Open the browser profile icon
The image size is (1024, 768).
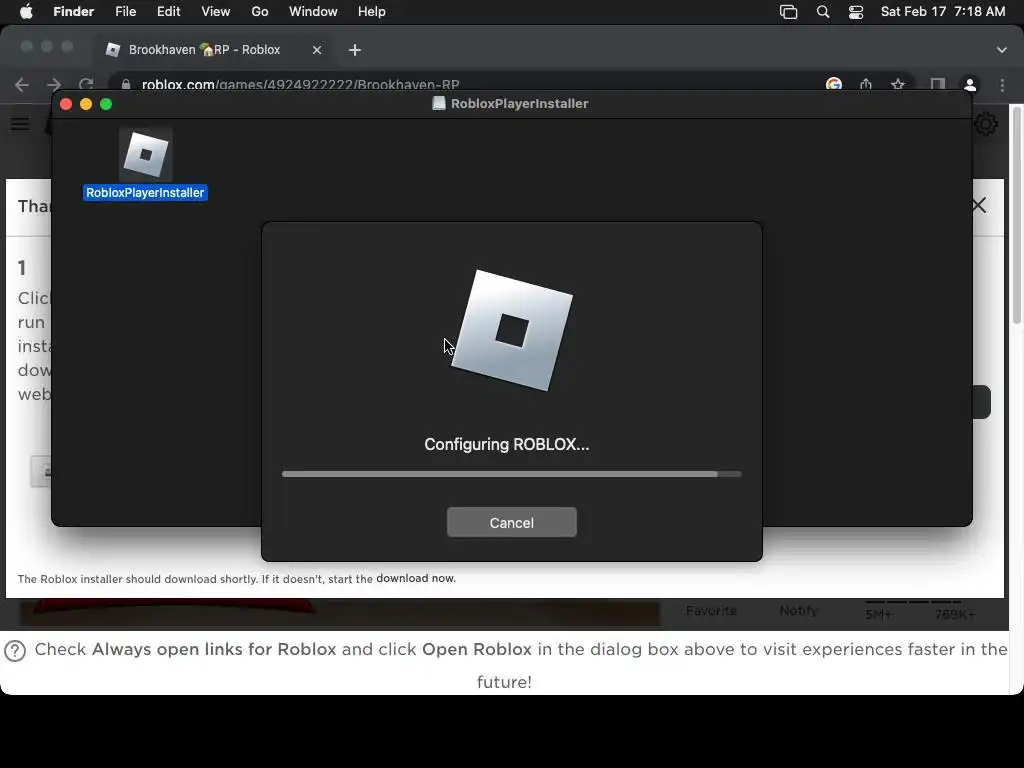(970, 84)
